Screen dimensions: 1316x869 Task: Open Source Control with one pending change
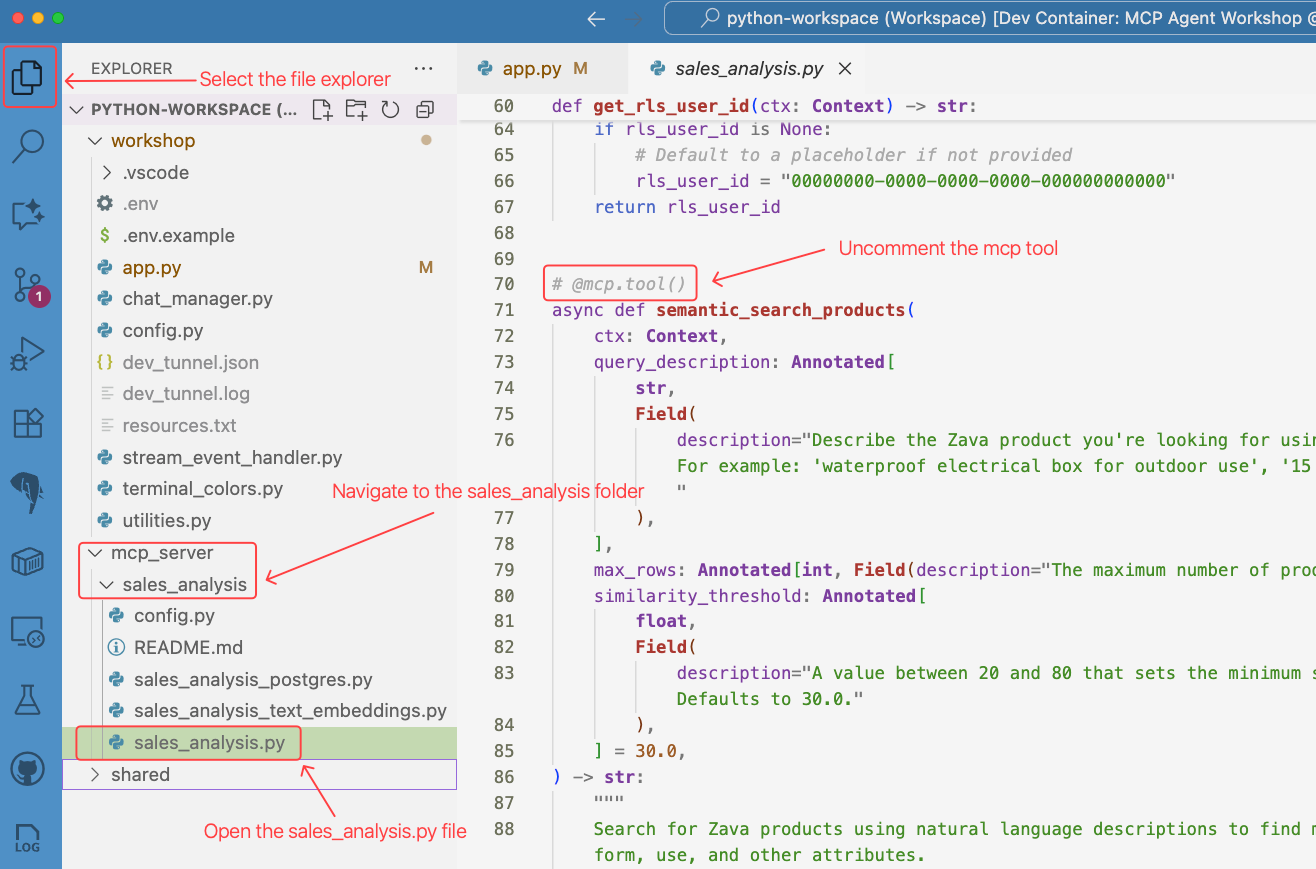click(28, 285)
